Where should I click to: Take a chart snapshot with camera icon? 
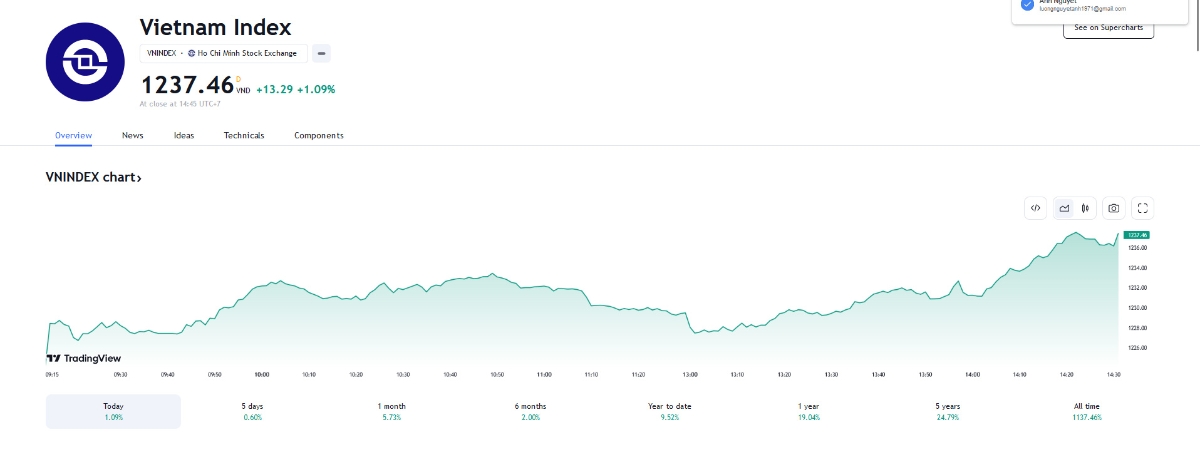point(1113,208)
